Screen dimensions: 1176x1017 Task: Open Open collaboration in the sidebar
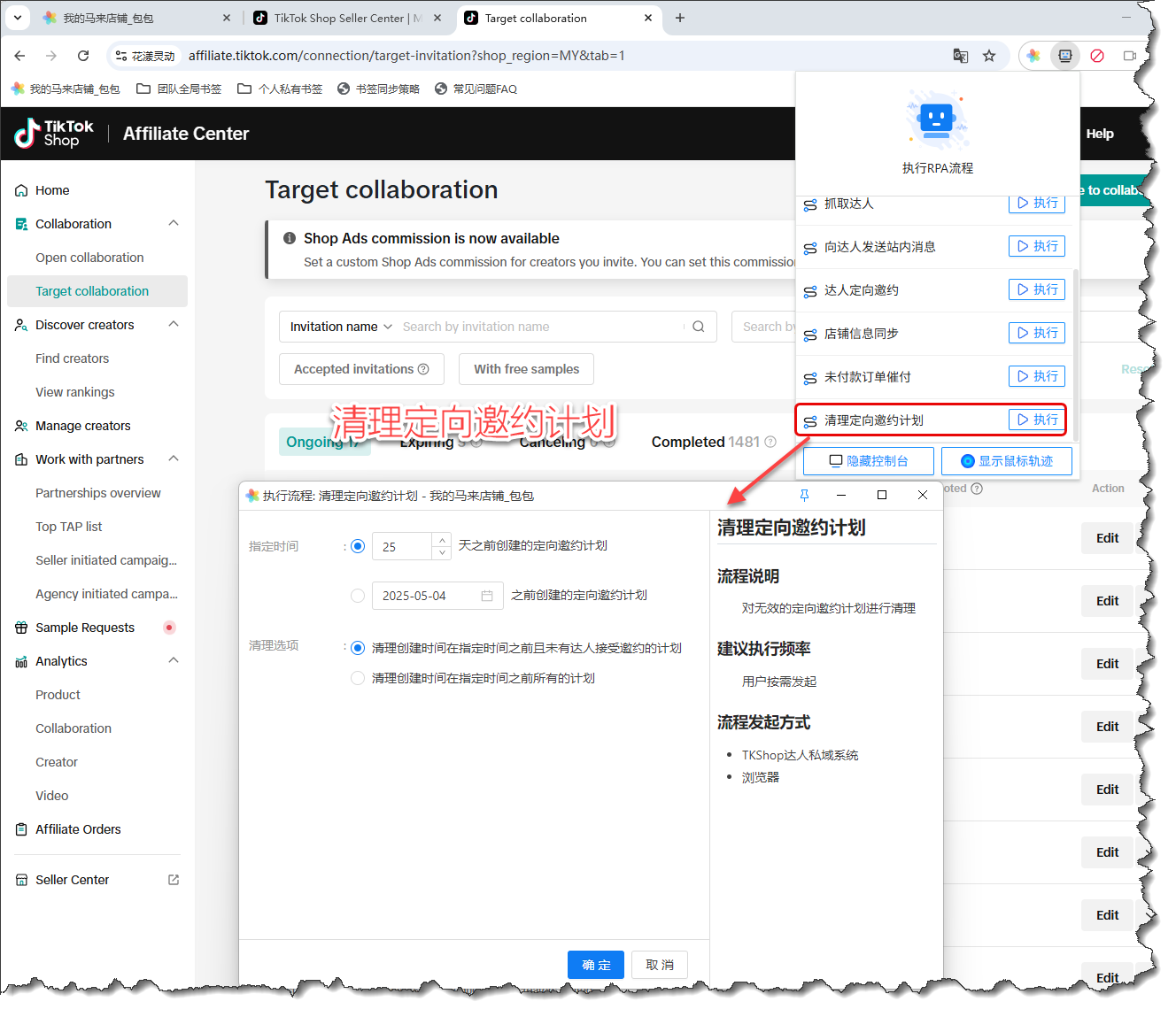[x=89, y=258]
